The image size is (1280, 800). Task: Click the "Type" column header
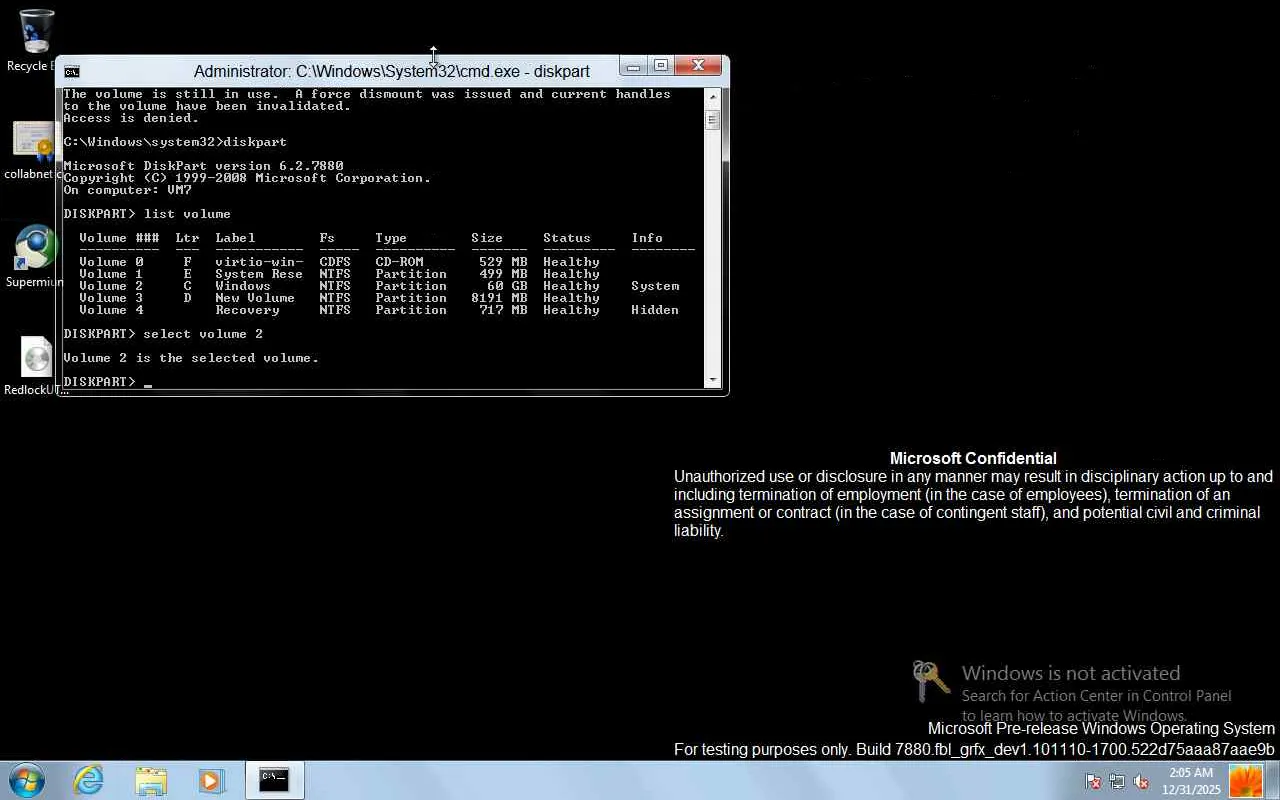(x=391, y=238)
